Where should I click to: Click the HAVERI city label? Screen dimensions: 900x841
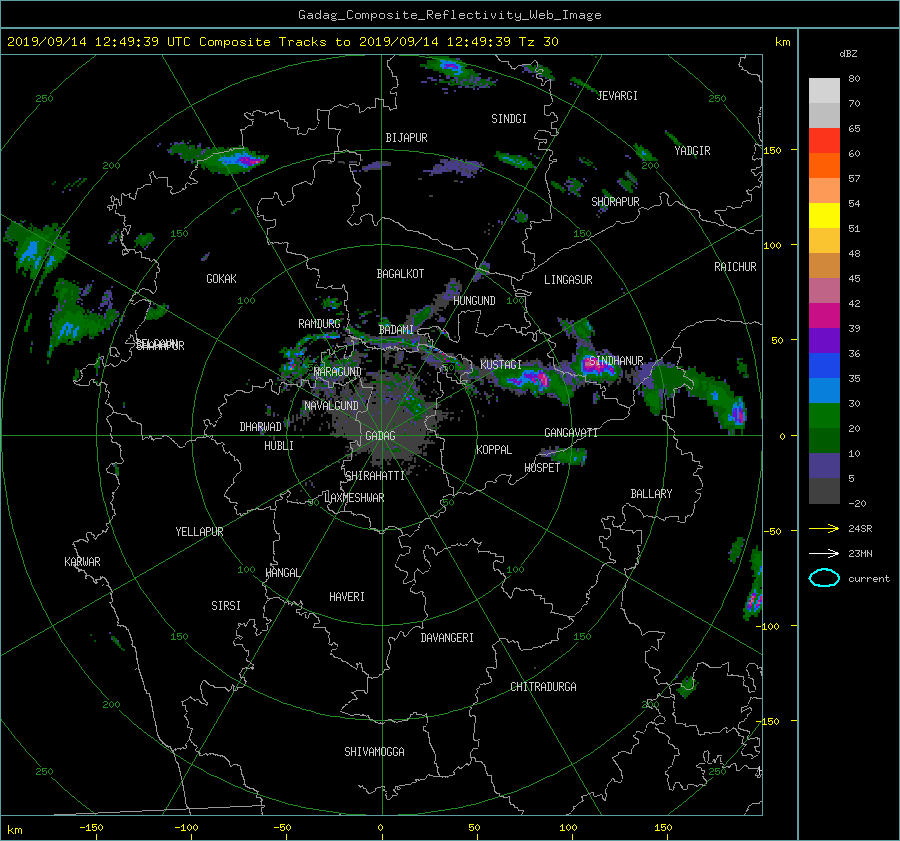(x=347, y=597)
